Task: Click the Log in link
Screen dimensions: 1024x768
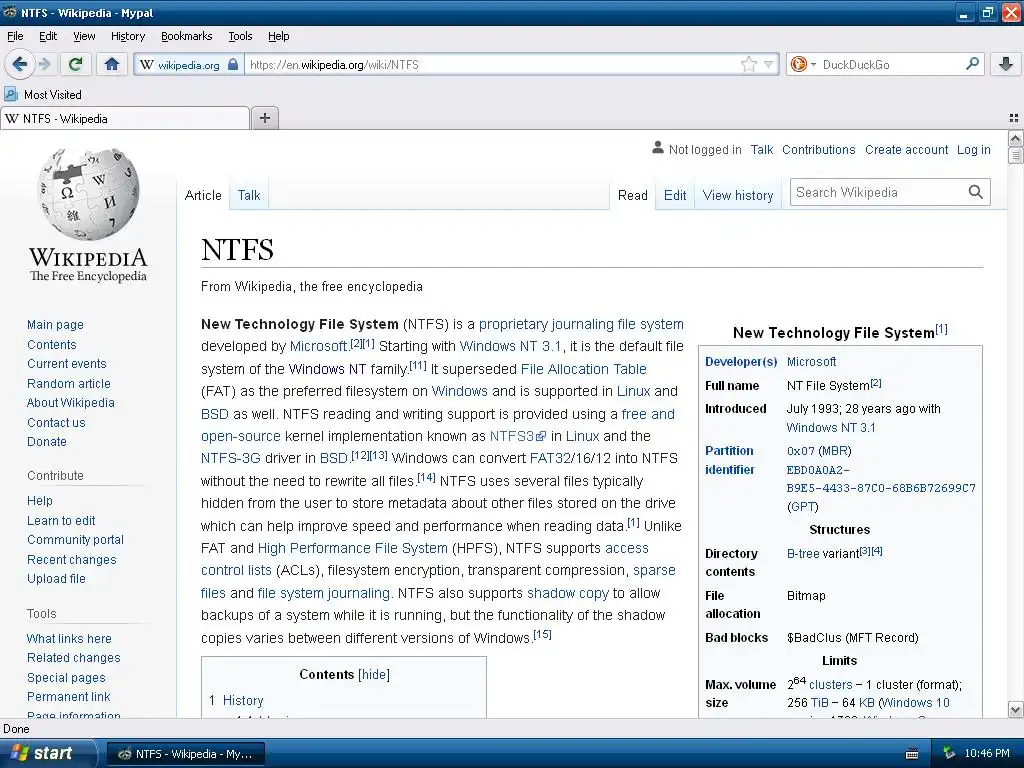Action: [973, 150]
